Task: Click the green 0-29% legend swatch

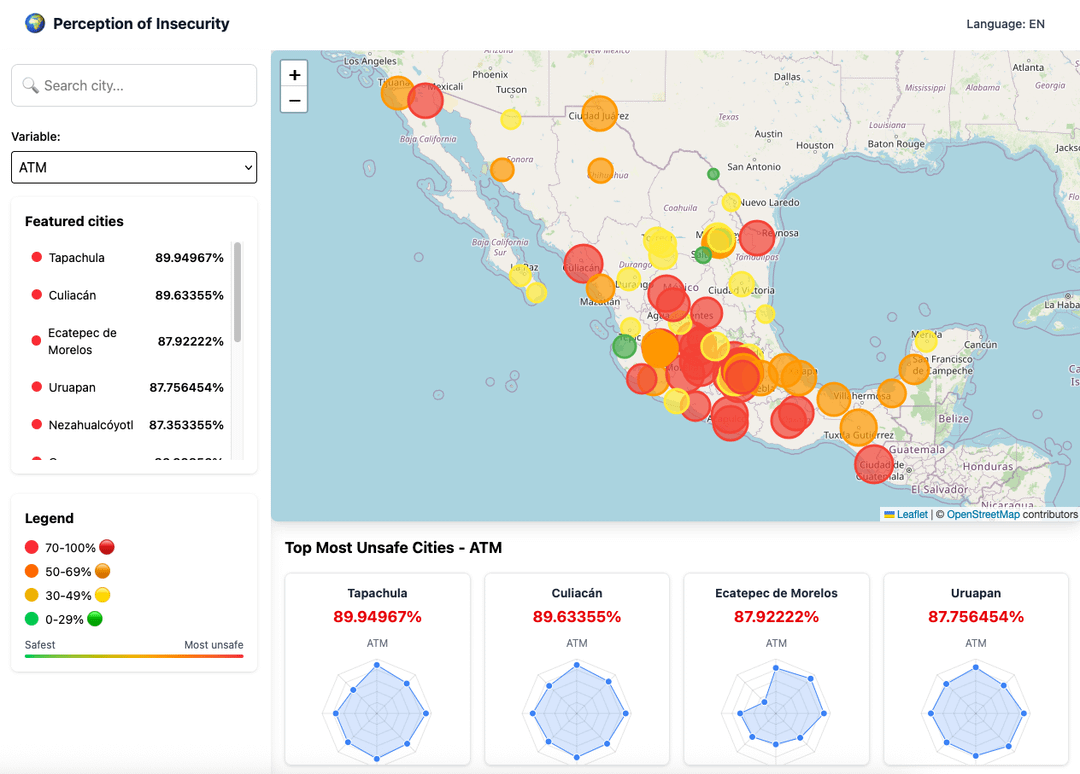Action: coord(32,619)
